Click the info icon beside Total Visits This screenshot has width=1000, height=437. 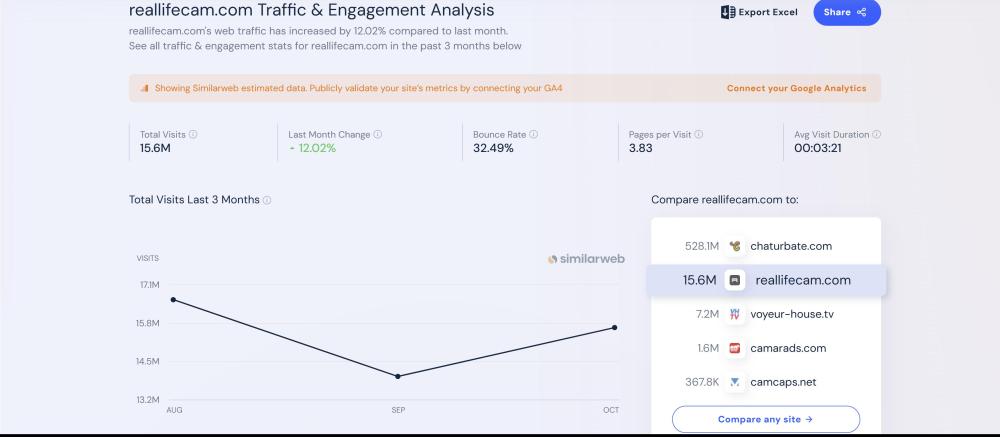click(x=193, y=134)
